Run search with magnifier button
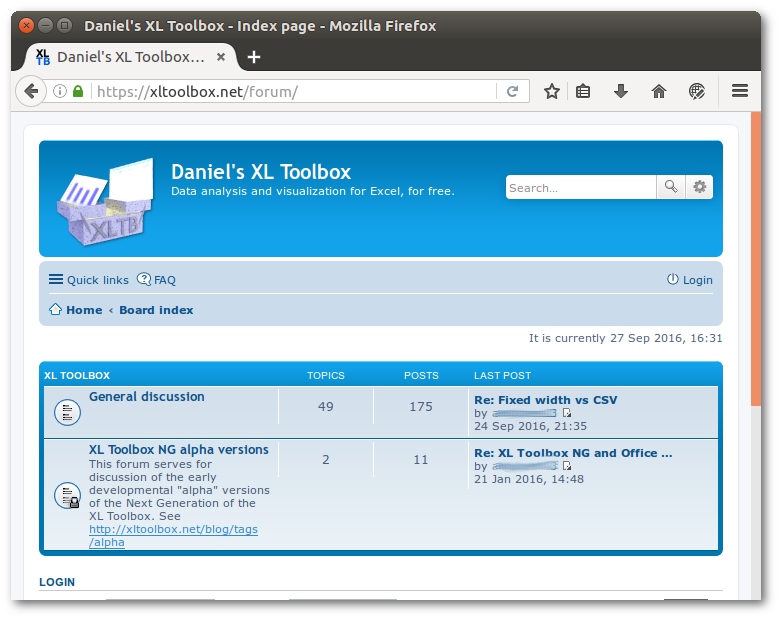This screenshot has height=619, width=780. point(671,187)
